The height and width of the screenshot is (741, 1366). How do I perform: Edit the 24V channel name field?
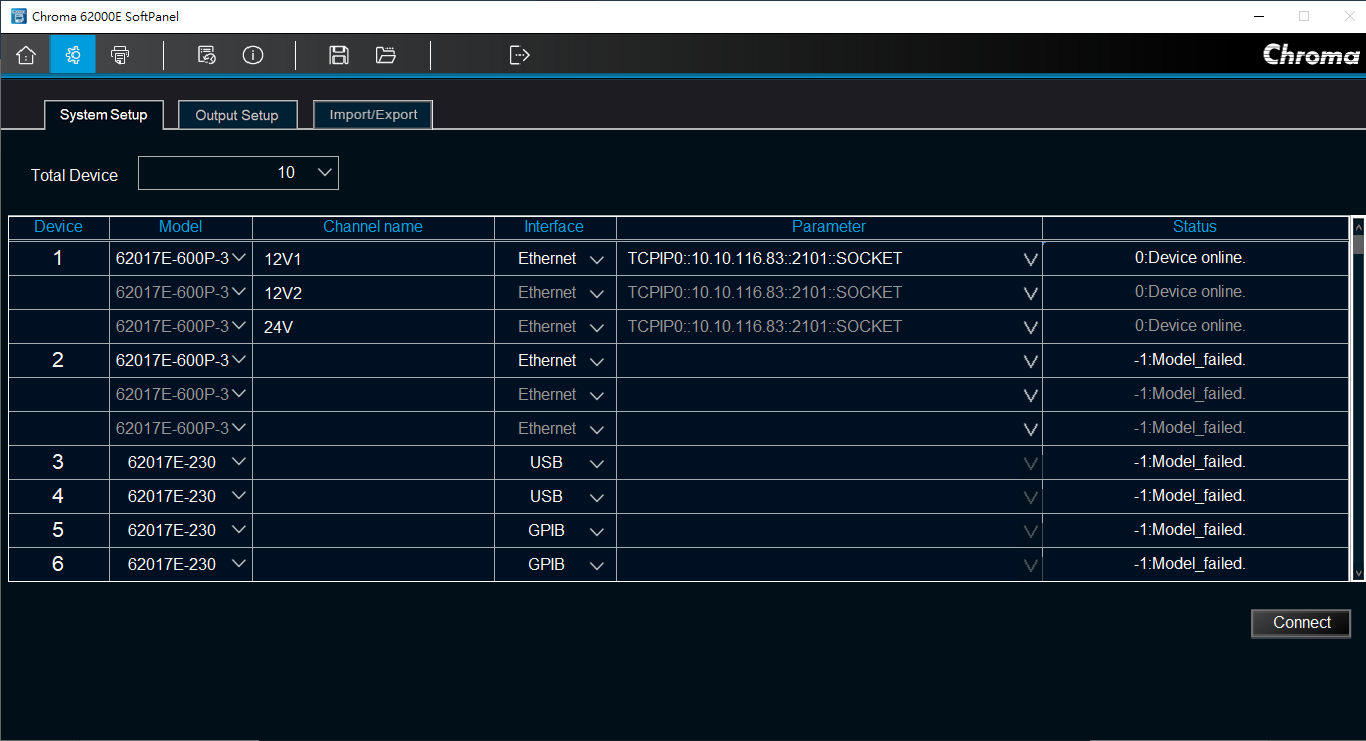point(373,327)
